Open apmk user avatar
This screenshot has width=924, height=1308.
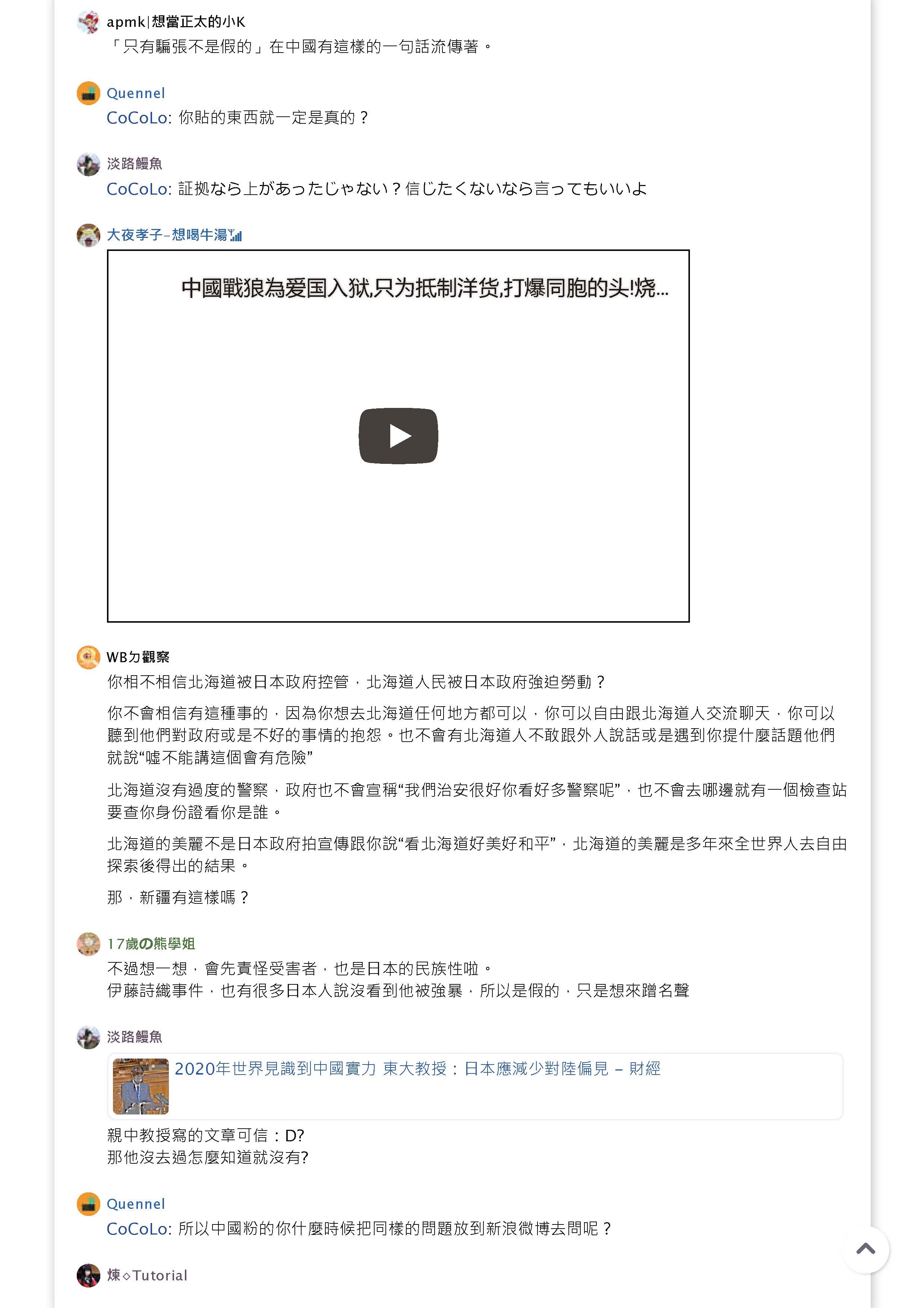coord(88,22)
